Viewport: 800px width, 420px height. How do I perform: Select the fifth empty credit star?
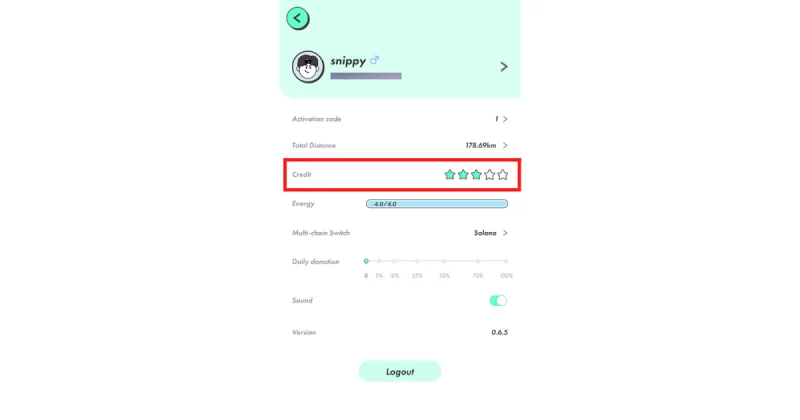[503, 175]
